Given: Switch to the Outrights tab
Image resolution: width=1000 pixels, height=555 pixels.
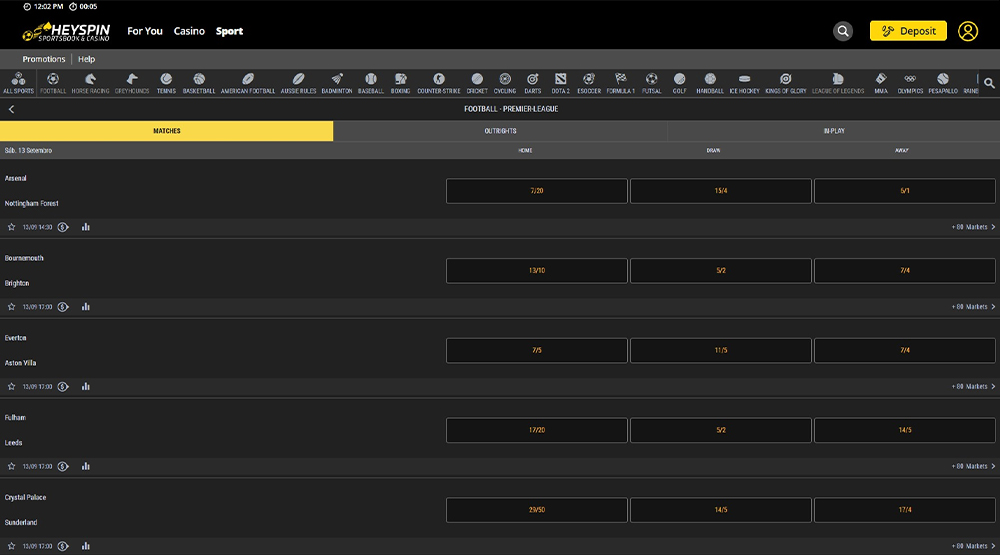Looking at the screenshot, I should coord(500,131).
